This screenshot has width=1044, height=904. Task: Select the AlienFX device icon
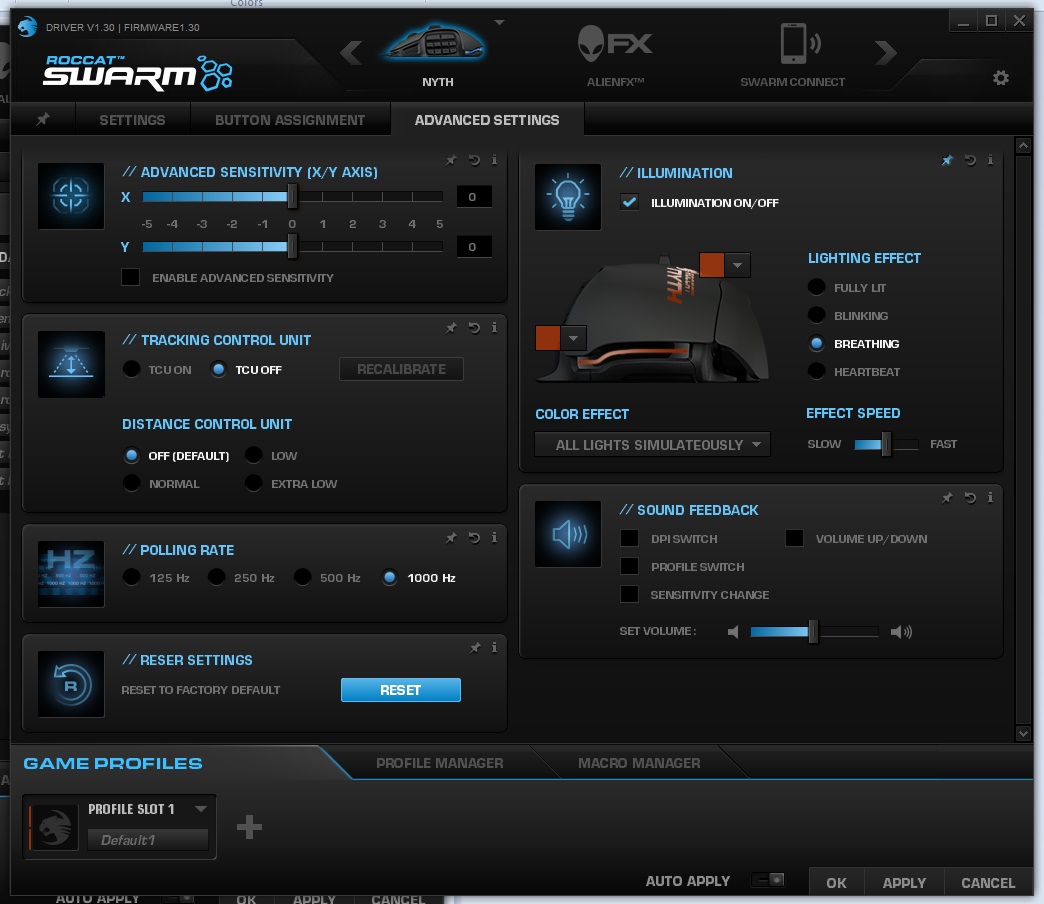tap(615, 45)
